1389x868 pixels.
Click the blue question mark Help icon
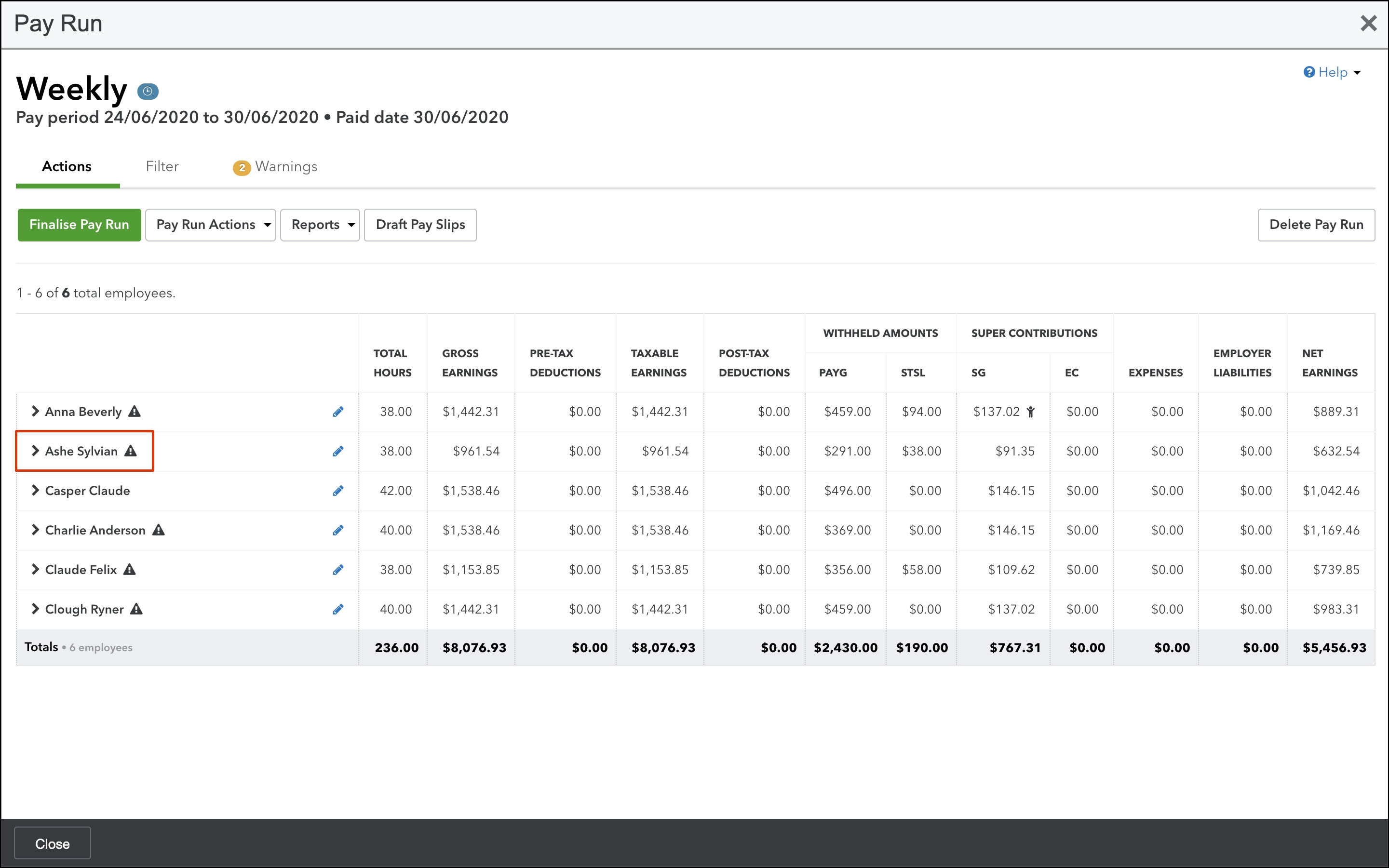(1309, 72)
